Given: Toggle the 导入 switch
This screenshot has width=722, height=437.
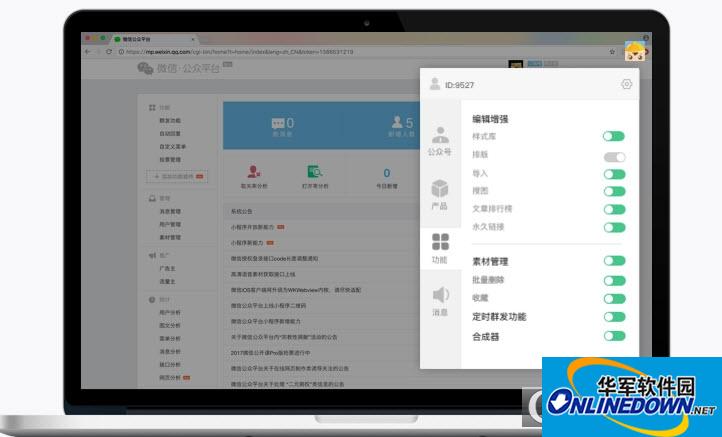Looking at the screenshot, I should 614,174.
